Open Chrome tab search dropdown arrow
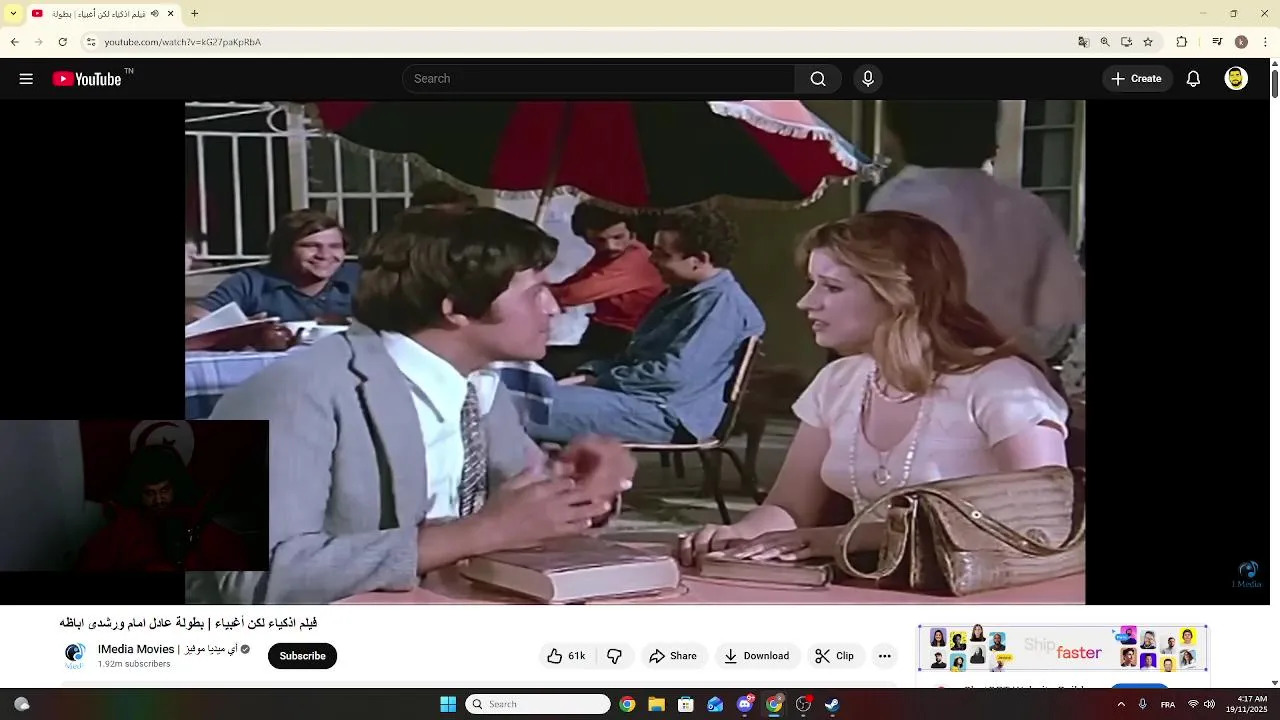Viewport: 1280px width, 720px height. pyautogui.click(x=13, y=14)
